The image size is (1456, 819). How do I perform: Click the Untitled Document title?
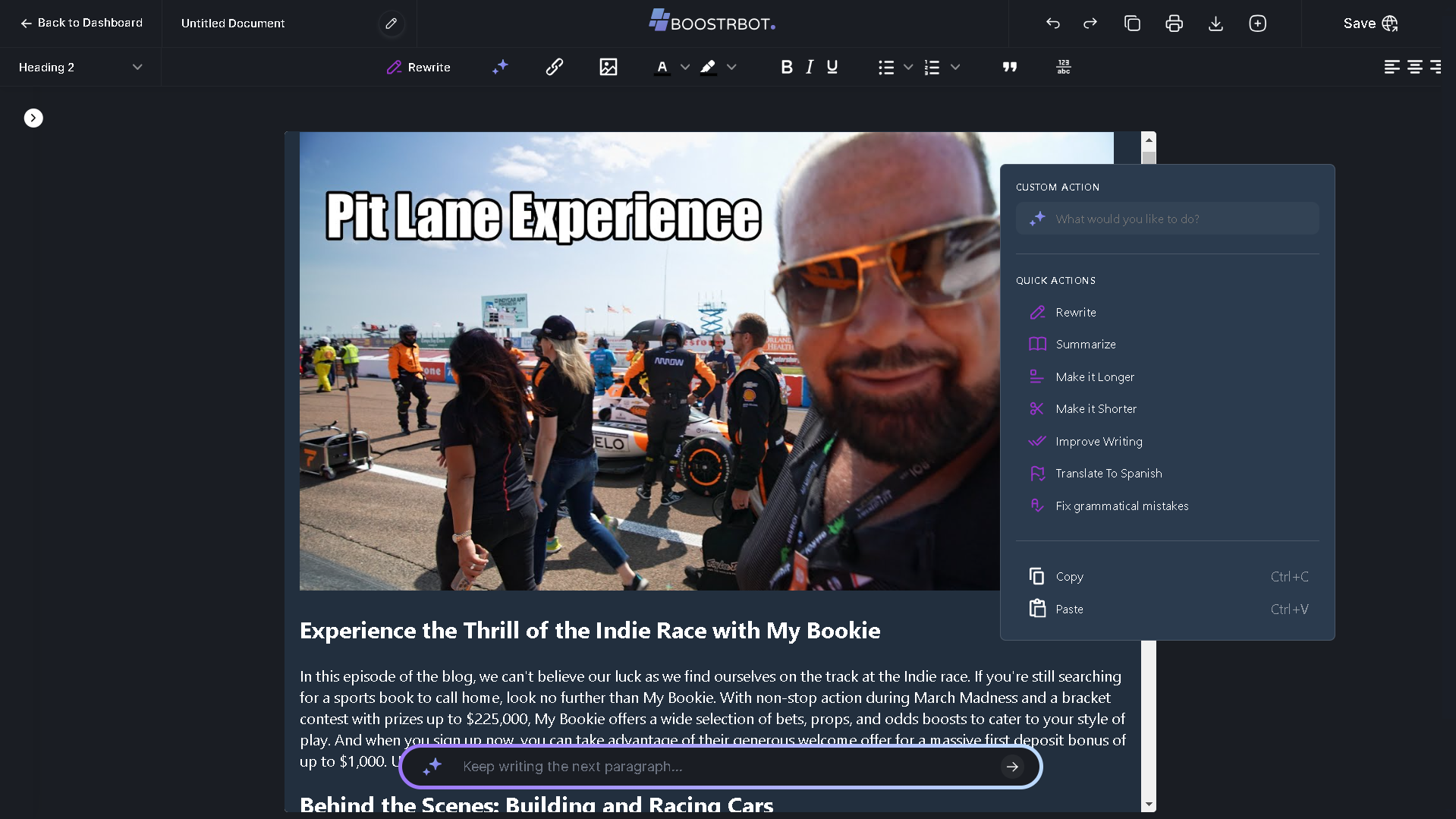coord(233,24)
